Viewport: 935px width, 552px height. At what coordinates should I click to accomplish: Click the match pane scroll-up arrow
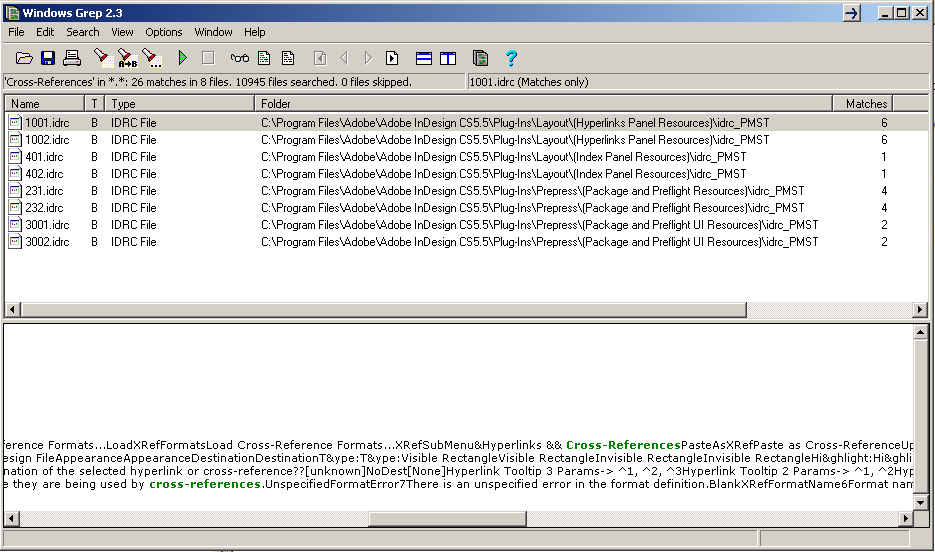pyautogui.click(x=920, y=333)
